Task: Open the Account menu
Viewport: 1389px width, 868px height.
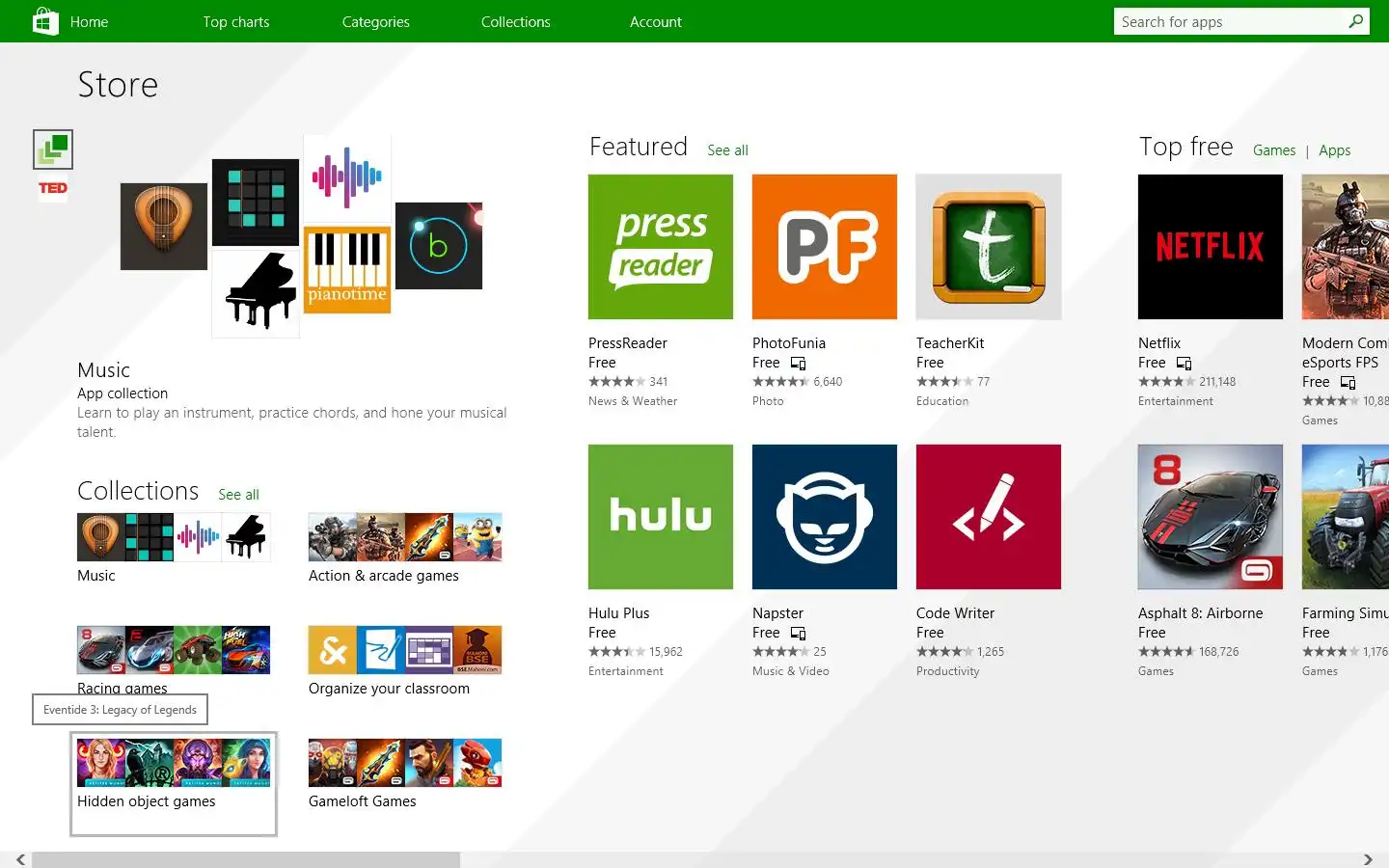Action: pos(656,21)
